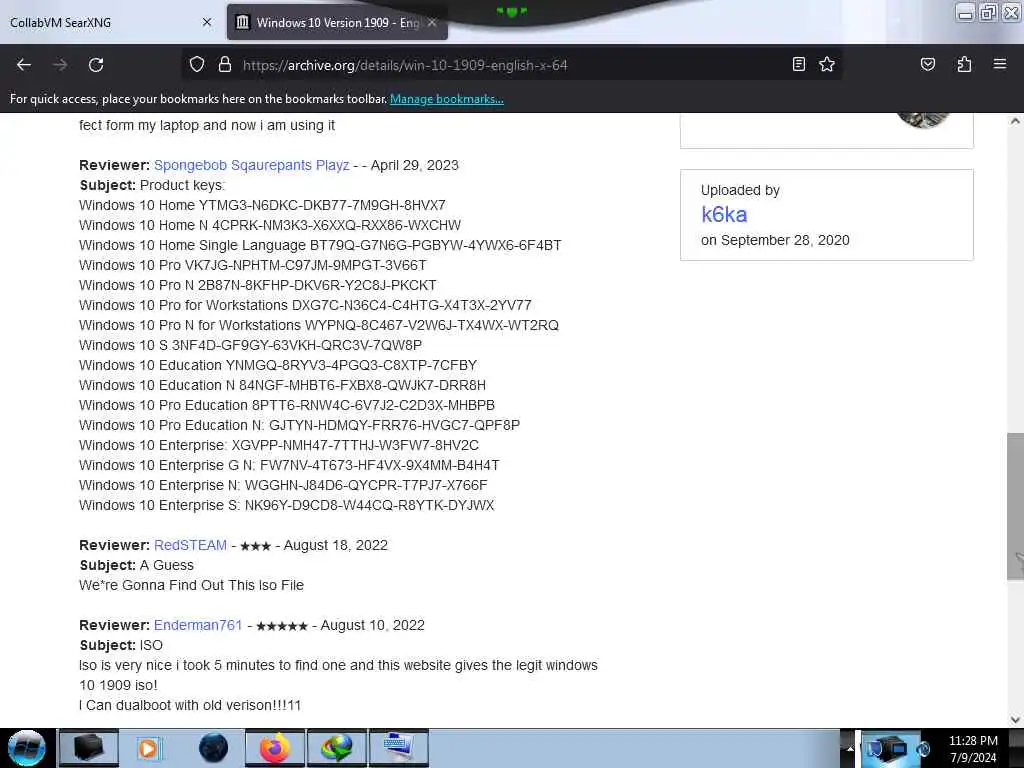Open the tracking protection shield icon

pyautogui.click(x=197, y=65)
